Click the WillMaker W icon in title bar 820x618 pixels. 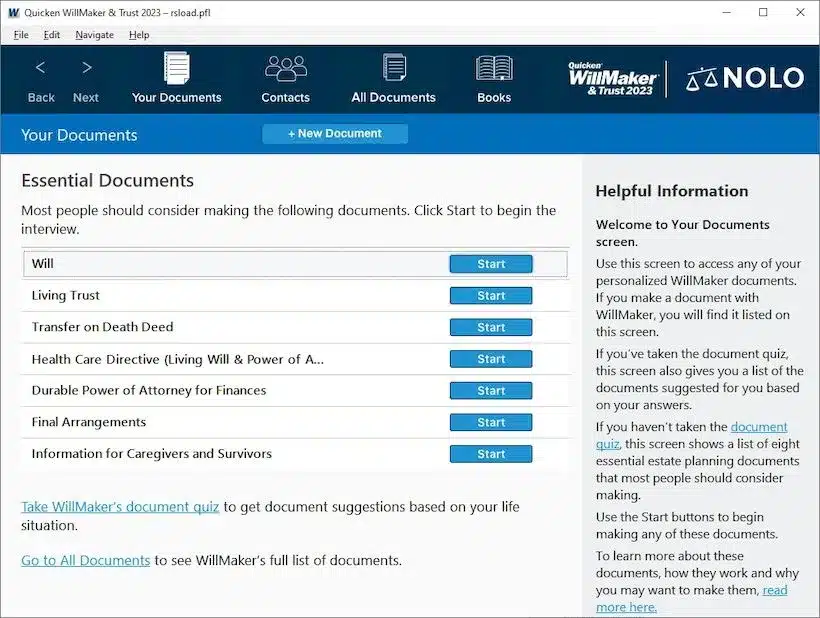tap(13, 13)
